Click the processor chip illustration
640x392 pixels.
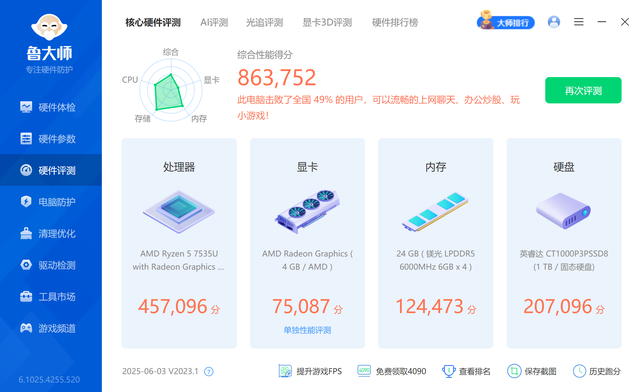coord(179,212)
